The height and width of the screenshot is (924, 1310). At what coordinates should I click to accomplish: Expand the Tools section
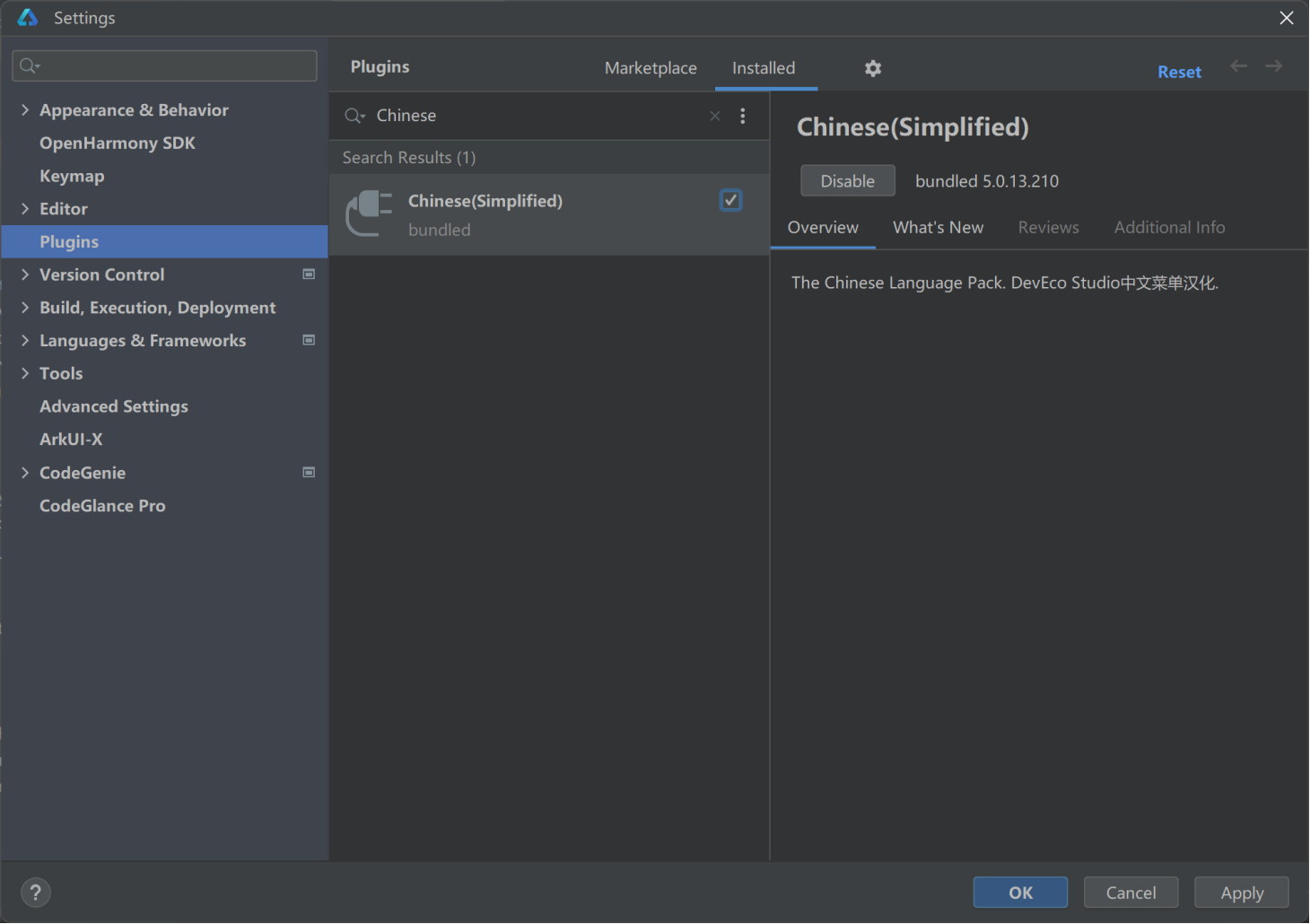point(25,373)
